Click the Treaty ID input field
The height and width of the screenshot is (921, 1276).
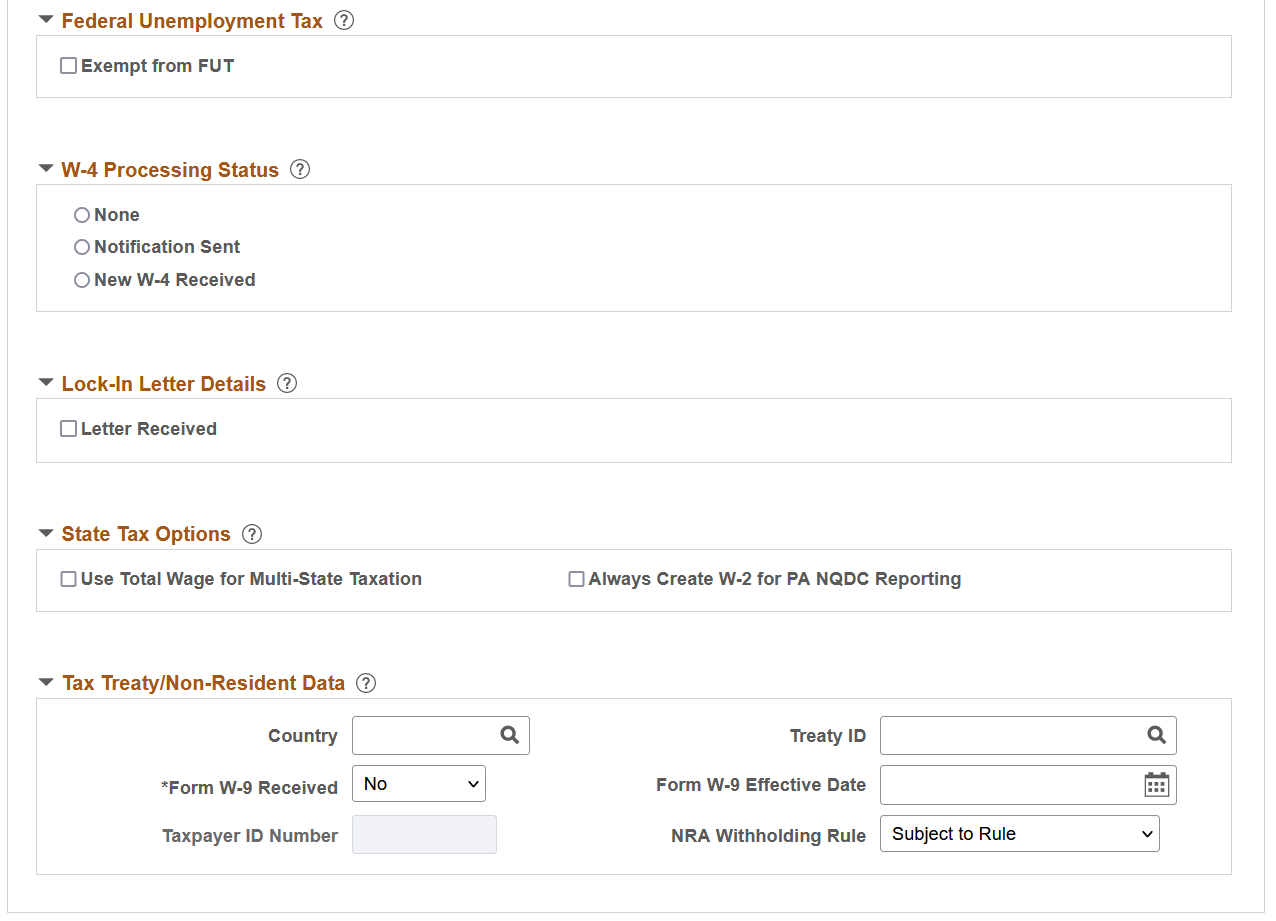[1000, 735]
